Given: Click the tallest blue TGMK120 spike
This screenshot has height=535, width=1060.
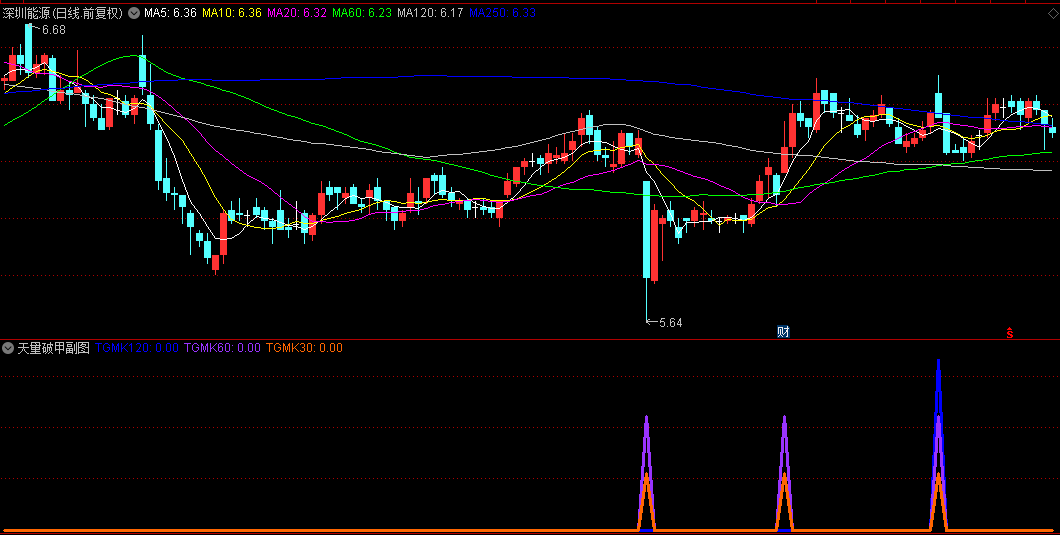Looking at the screenshot, I should point(938,443).
